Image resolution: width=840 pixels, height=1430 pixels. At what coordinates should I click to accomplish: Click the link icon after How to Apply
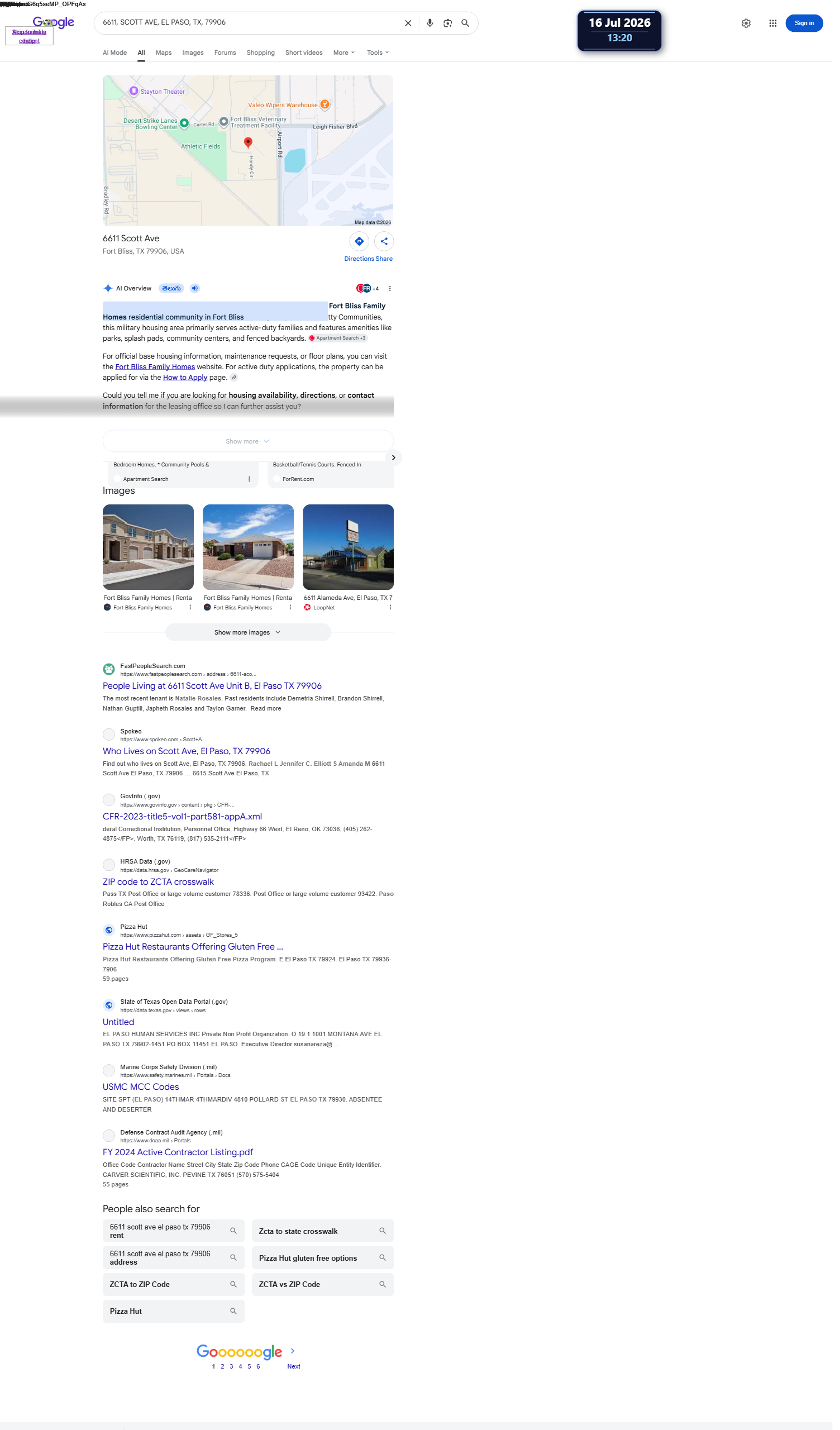[x=236, y=381]
